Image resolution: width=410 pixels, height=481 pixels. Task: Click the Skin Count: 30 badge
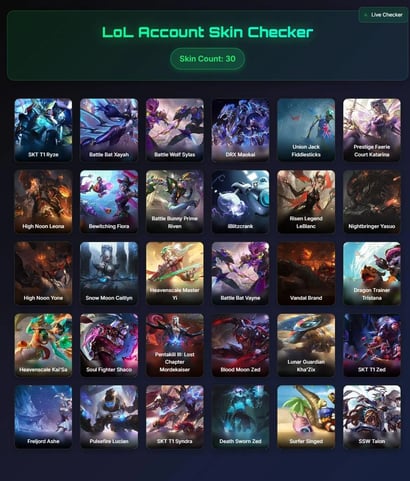pos(207,59)
